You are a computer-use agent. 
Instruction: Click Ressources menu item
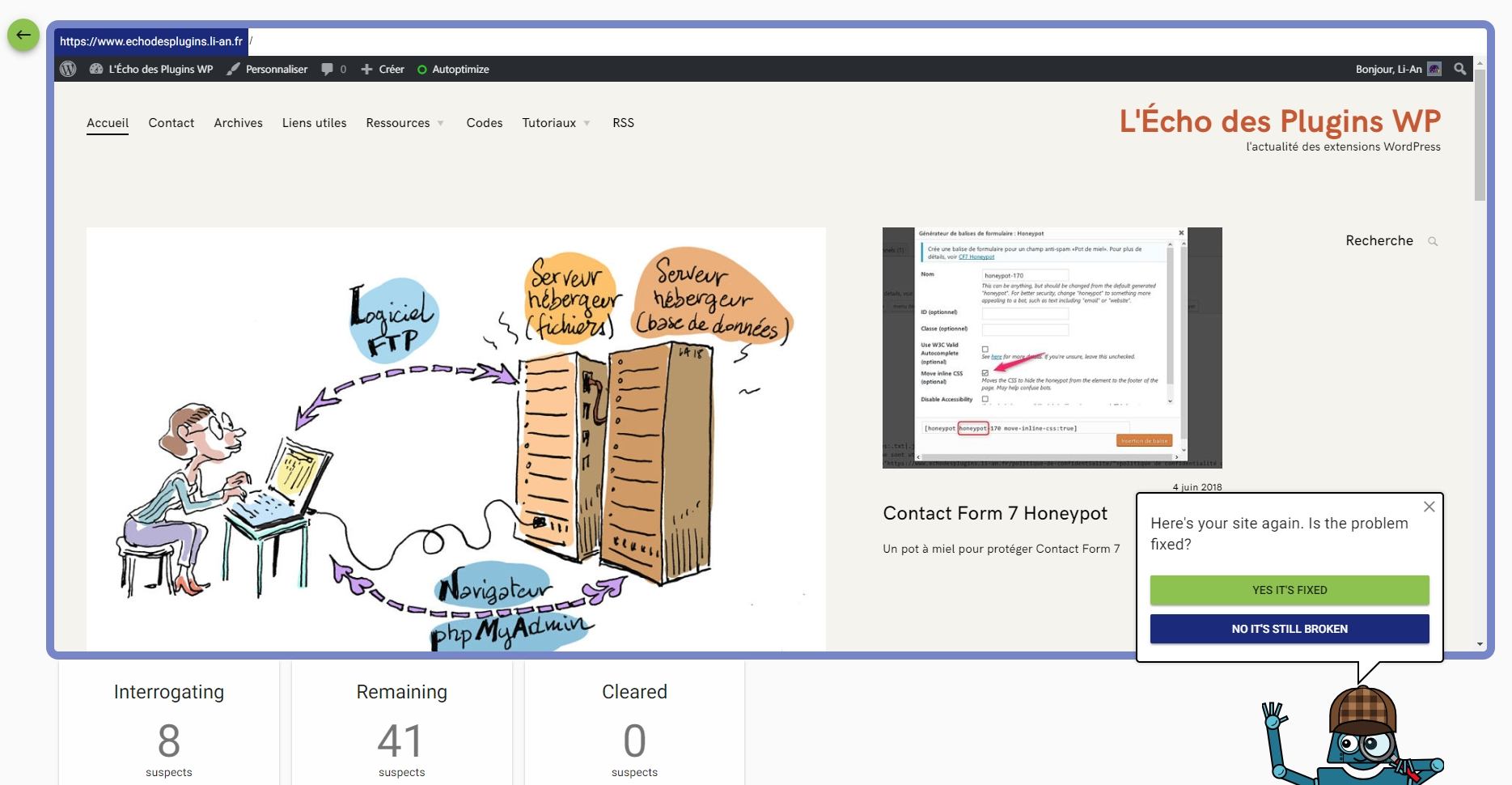pos(398,123)
